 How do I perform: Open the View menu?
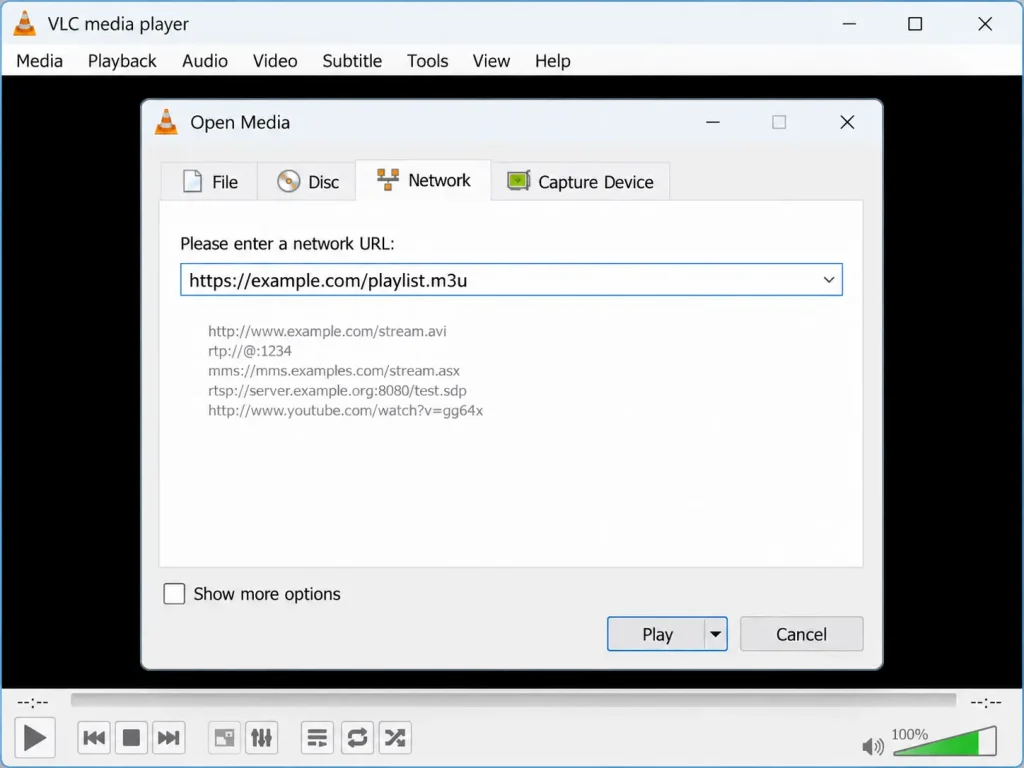pos(491,61)
